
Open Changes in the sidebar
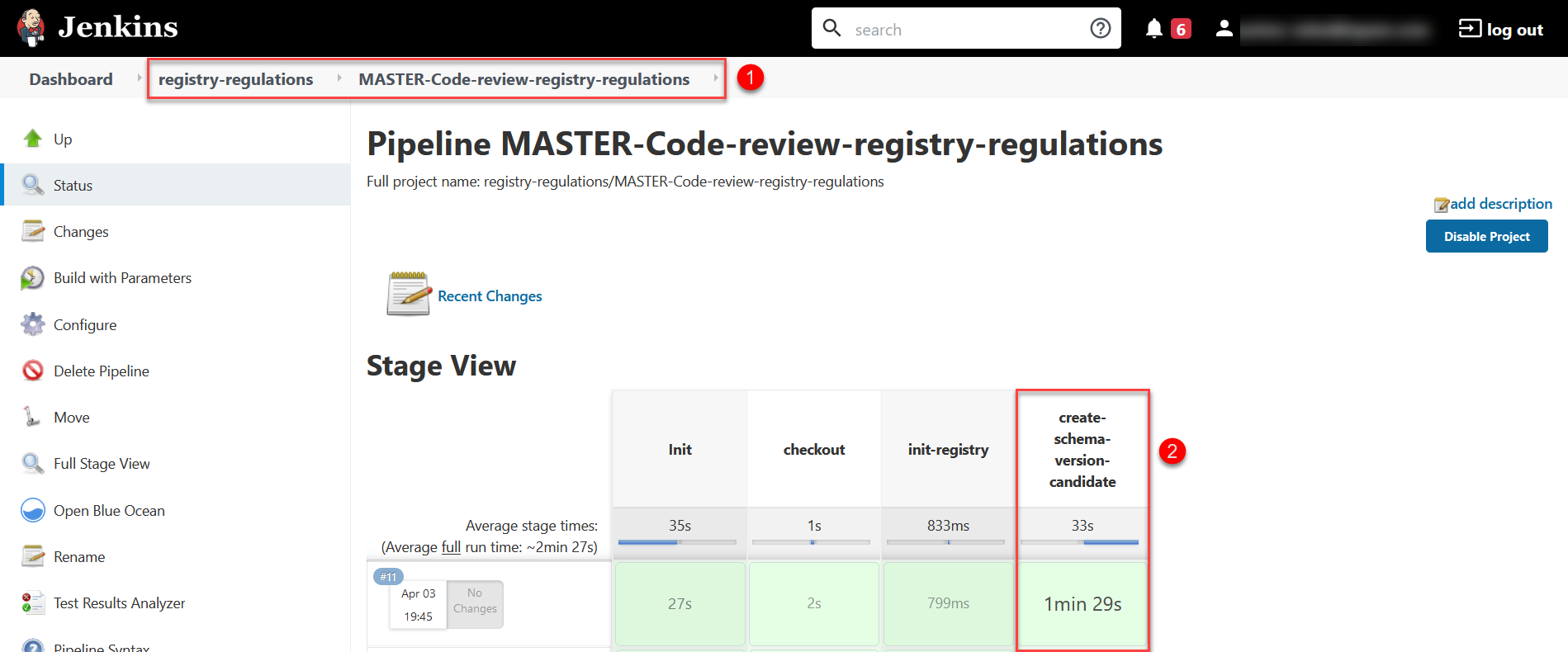coord(81,232)
